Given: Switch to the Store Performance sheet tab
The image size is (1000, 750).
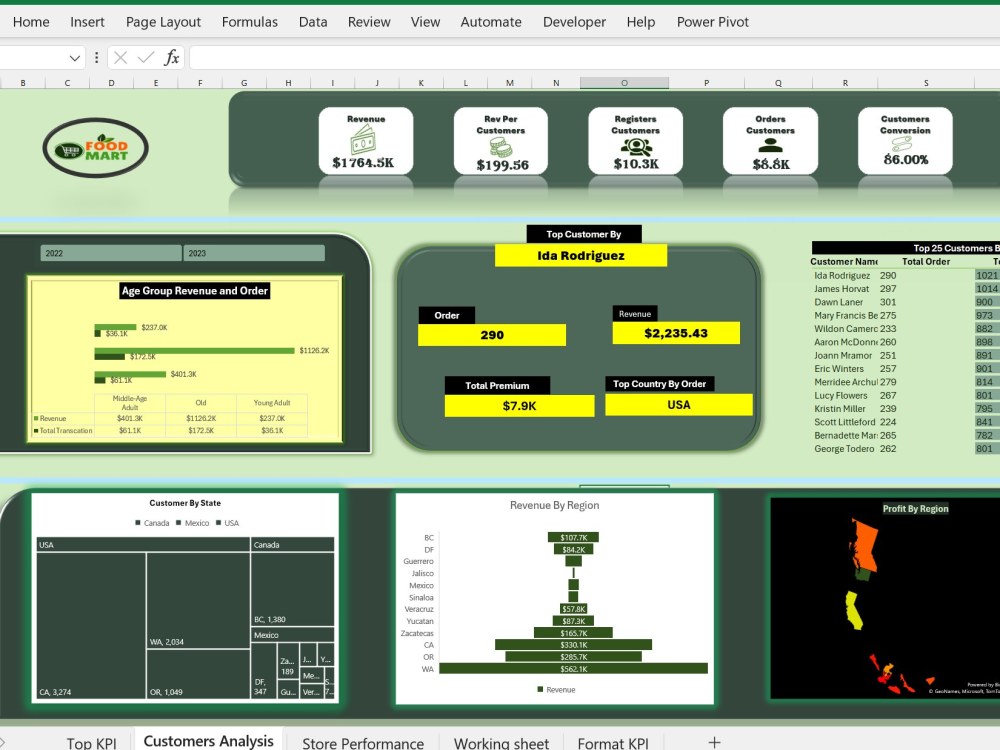Looking at the screenshot, I should tap(363, 740).
